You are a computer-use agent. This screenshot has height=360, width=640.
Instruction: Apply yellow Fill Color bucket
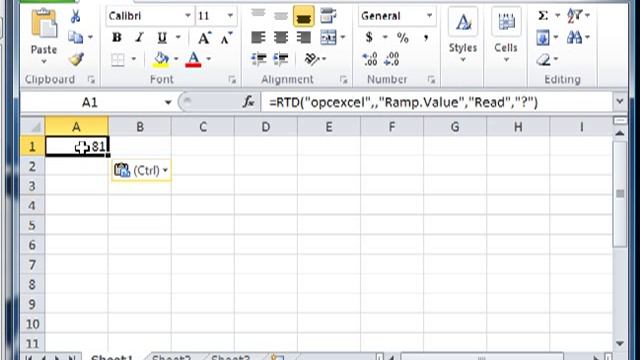pos(161,60)
